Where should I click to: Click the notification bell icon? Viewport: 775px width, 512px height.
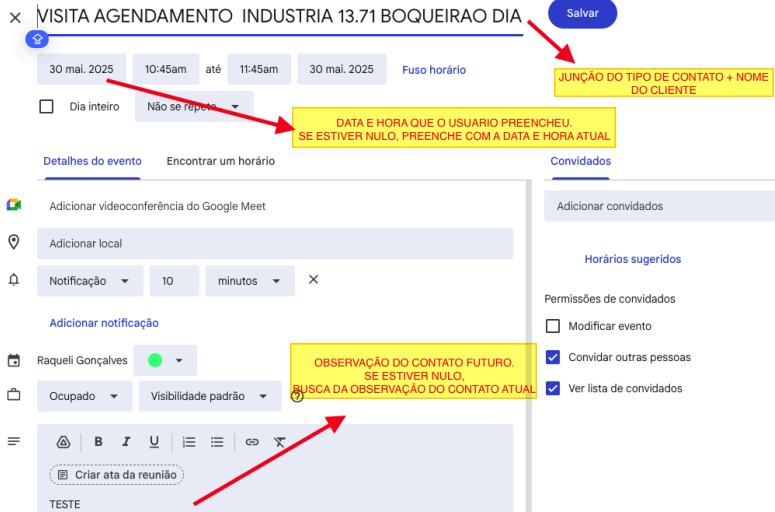14,280
